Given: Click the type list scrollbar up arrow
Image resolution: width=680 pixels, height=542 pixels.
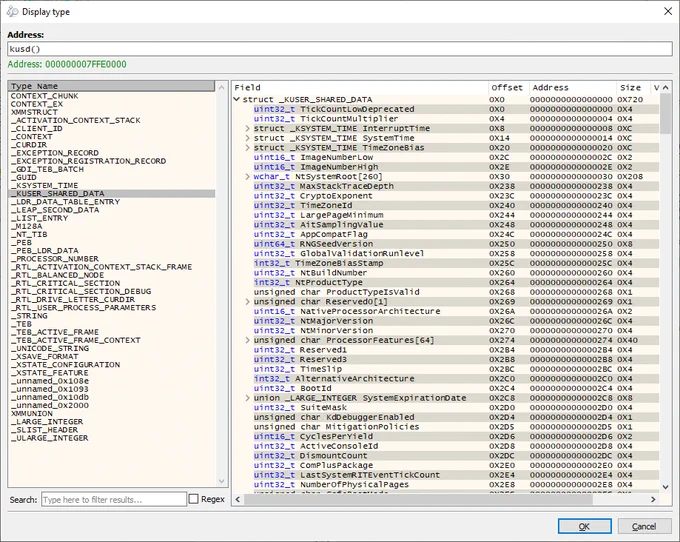Looking at the screenshot, I should coord(222,87).
